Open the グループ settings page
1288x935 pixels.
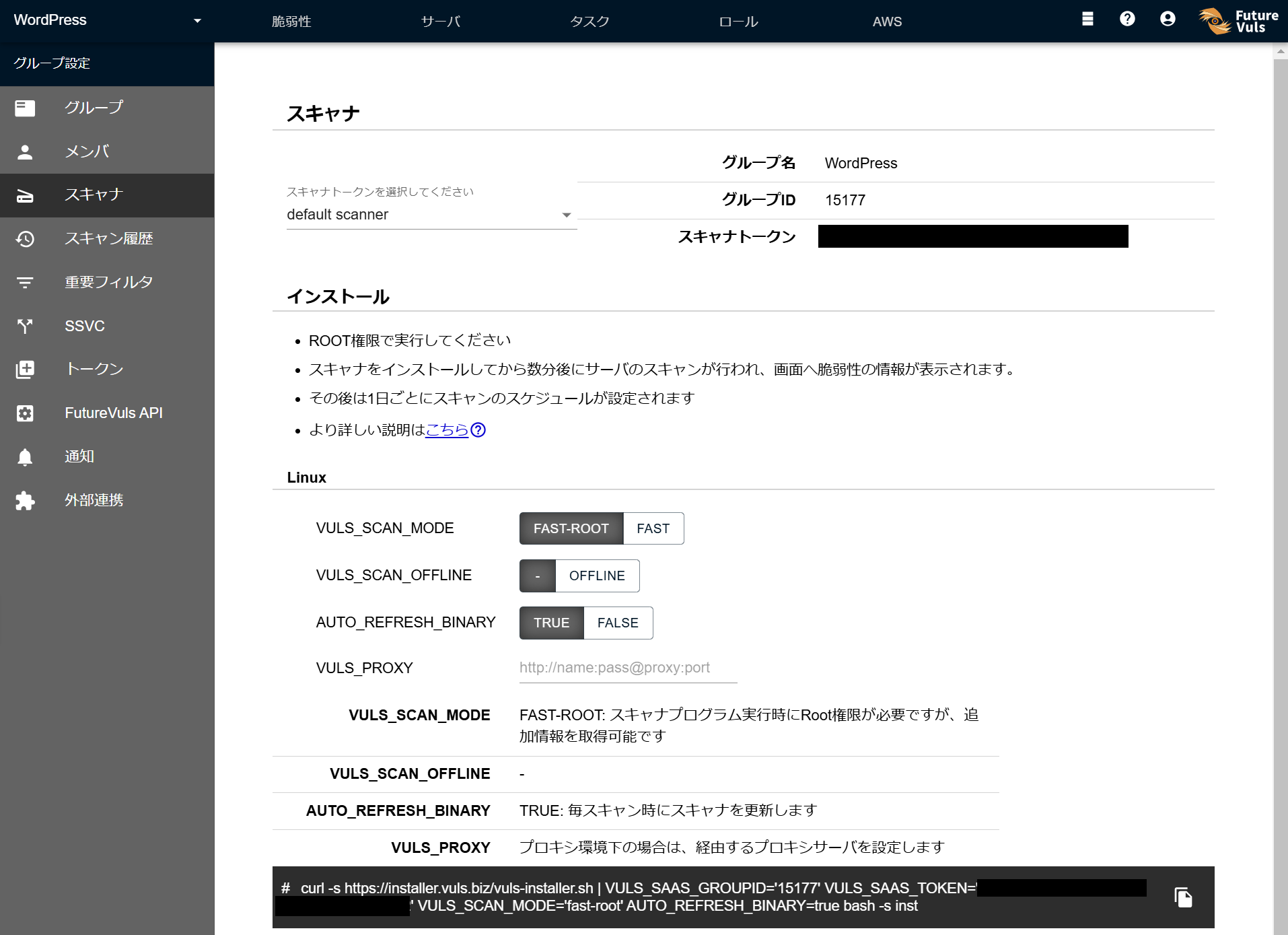point(93,107)
